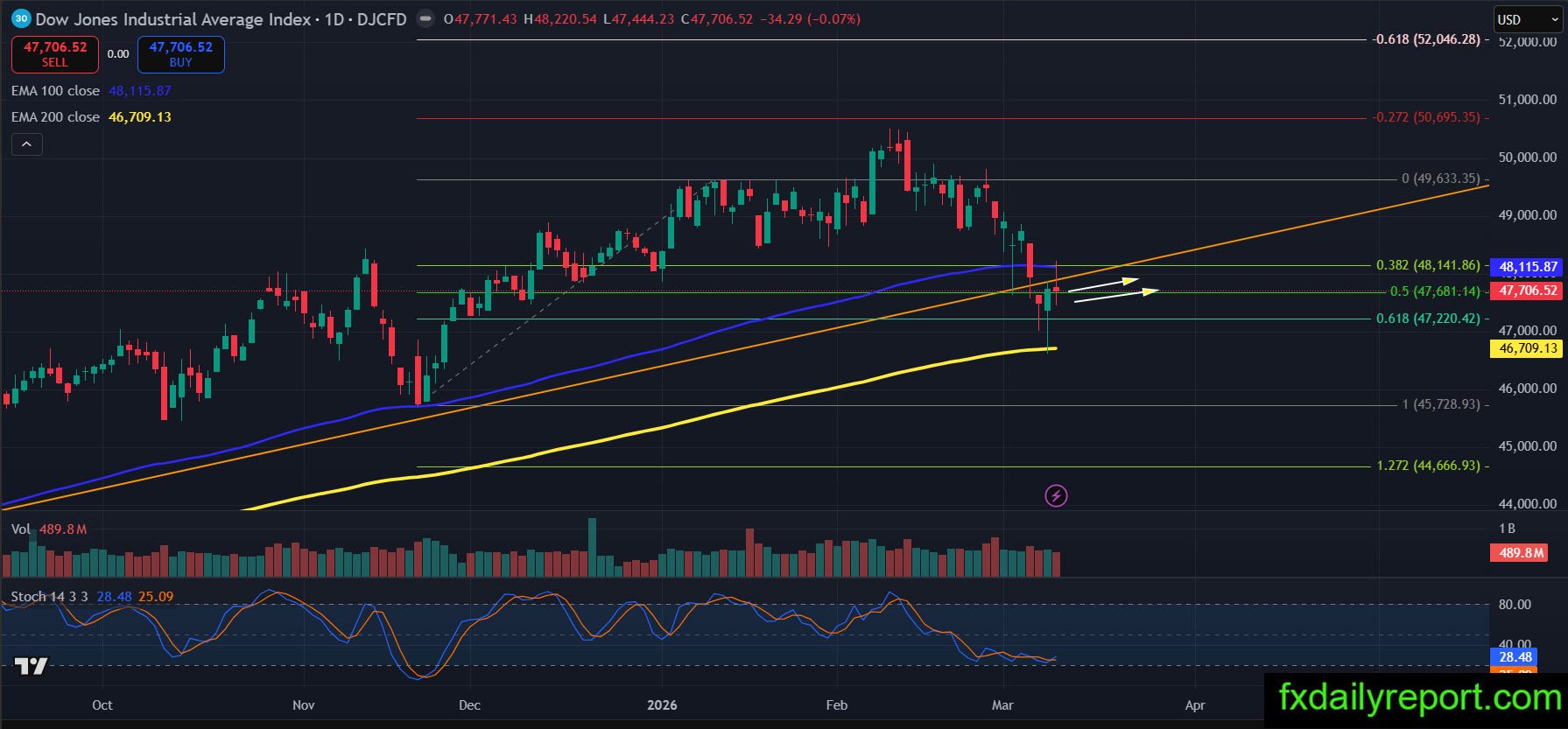Click the 1 B volume axis label
This screenshot has height=729, width=1568.
1507,529
